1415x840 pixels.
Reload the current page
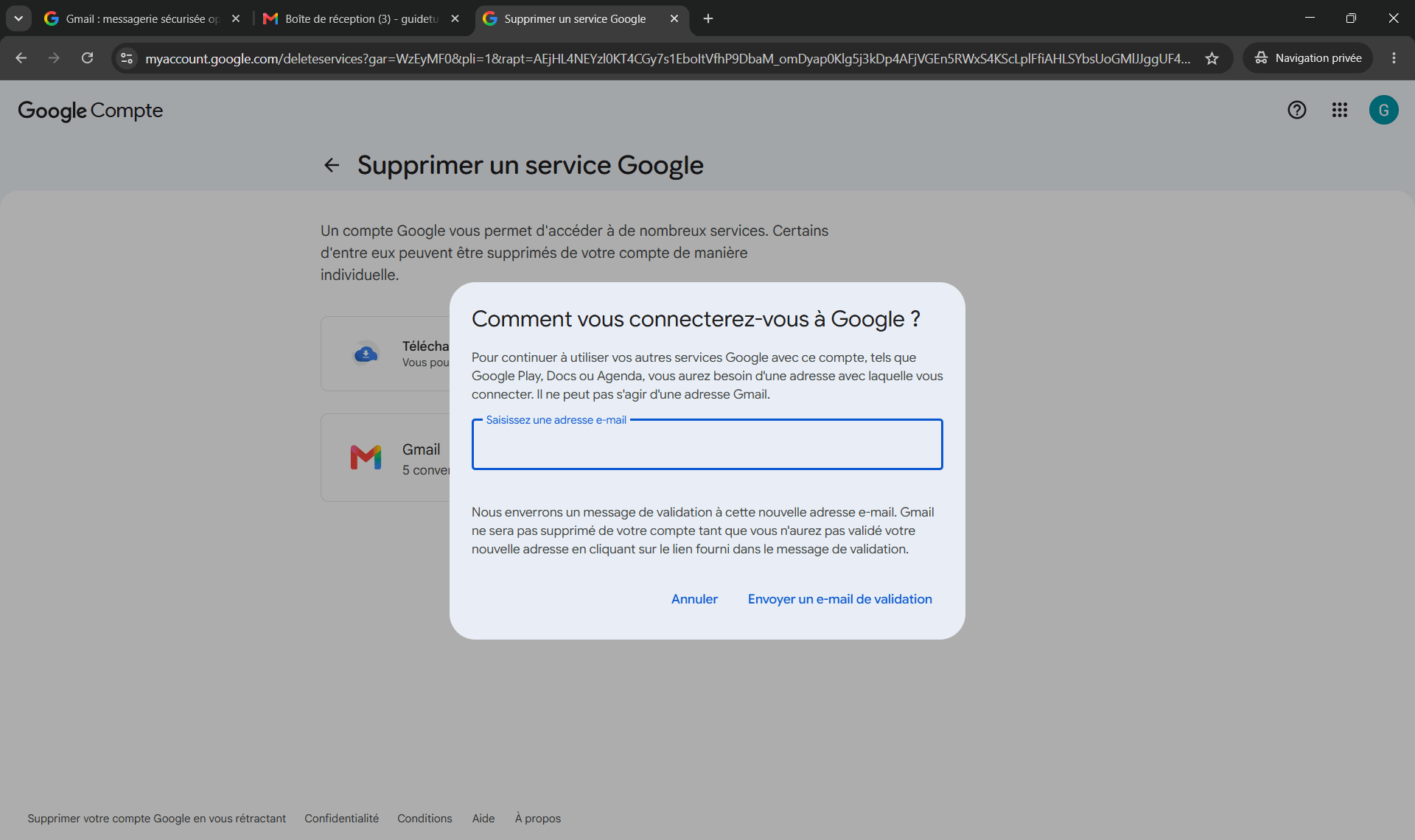click(87, 58)
